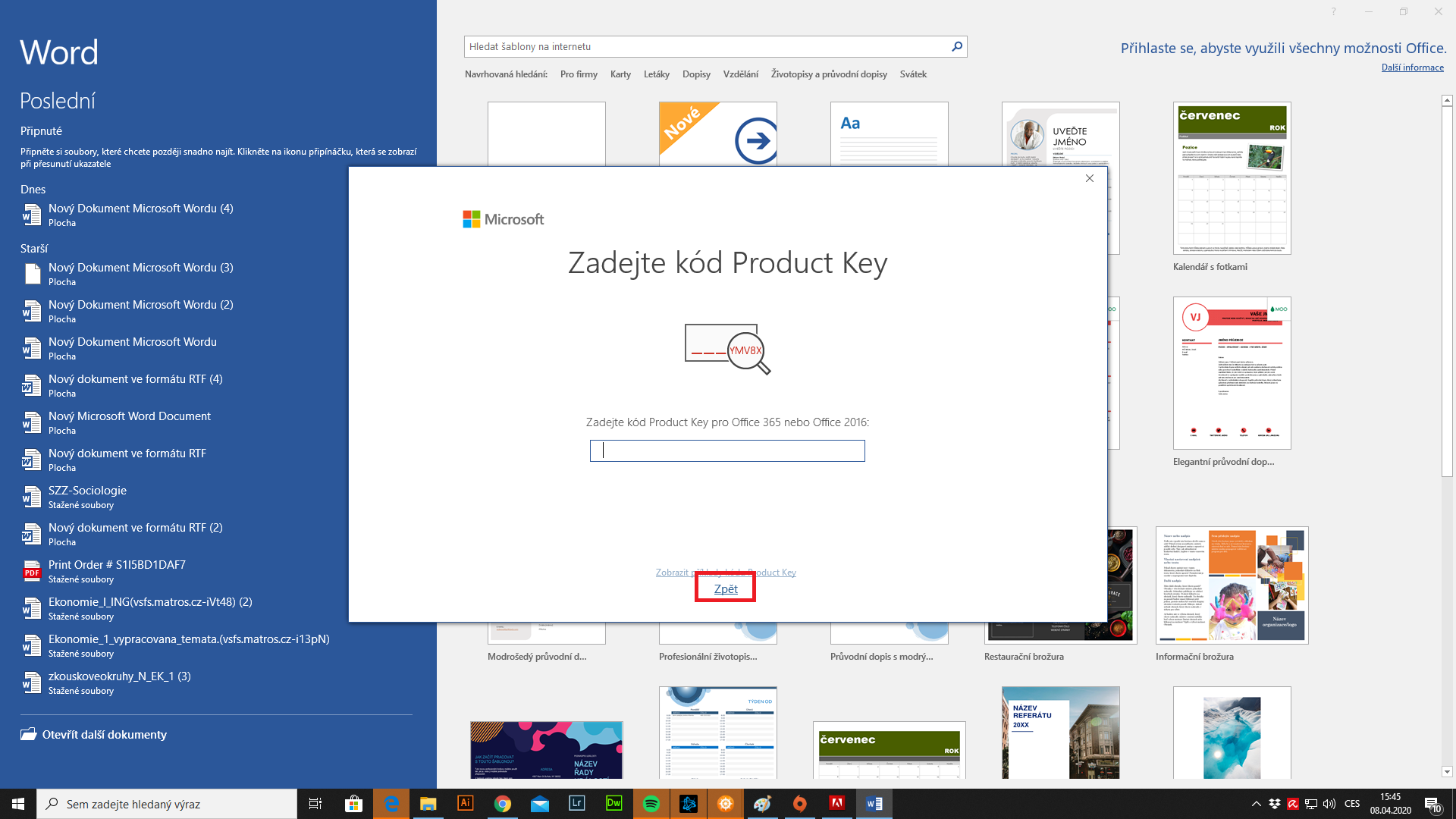The width and height of the screenshot is (1456, 819).
Task: Select suggested search Dopisy
Action: [x=696, y=74]
